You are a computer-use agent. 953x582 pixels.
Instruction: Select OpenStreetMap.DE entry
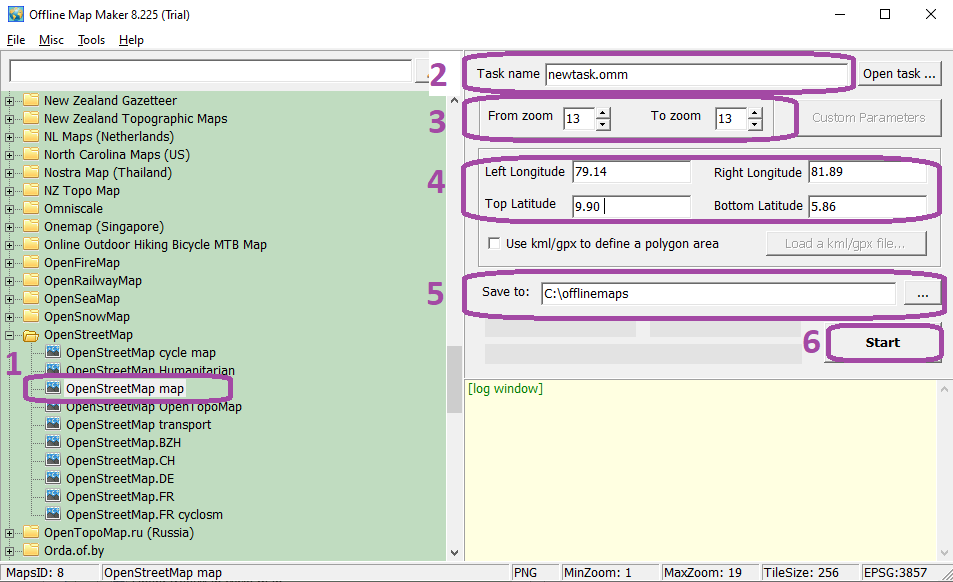pyautogui.click(x=120, y=479)
